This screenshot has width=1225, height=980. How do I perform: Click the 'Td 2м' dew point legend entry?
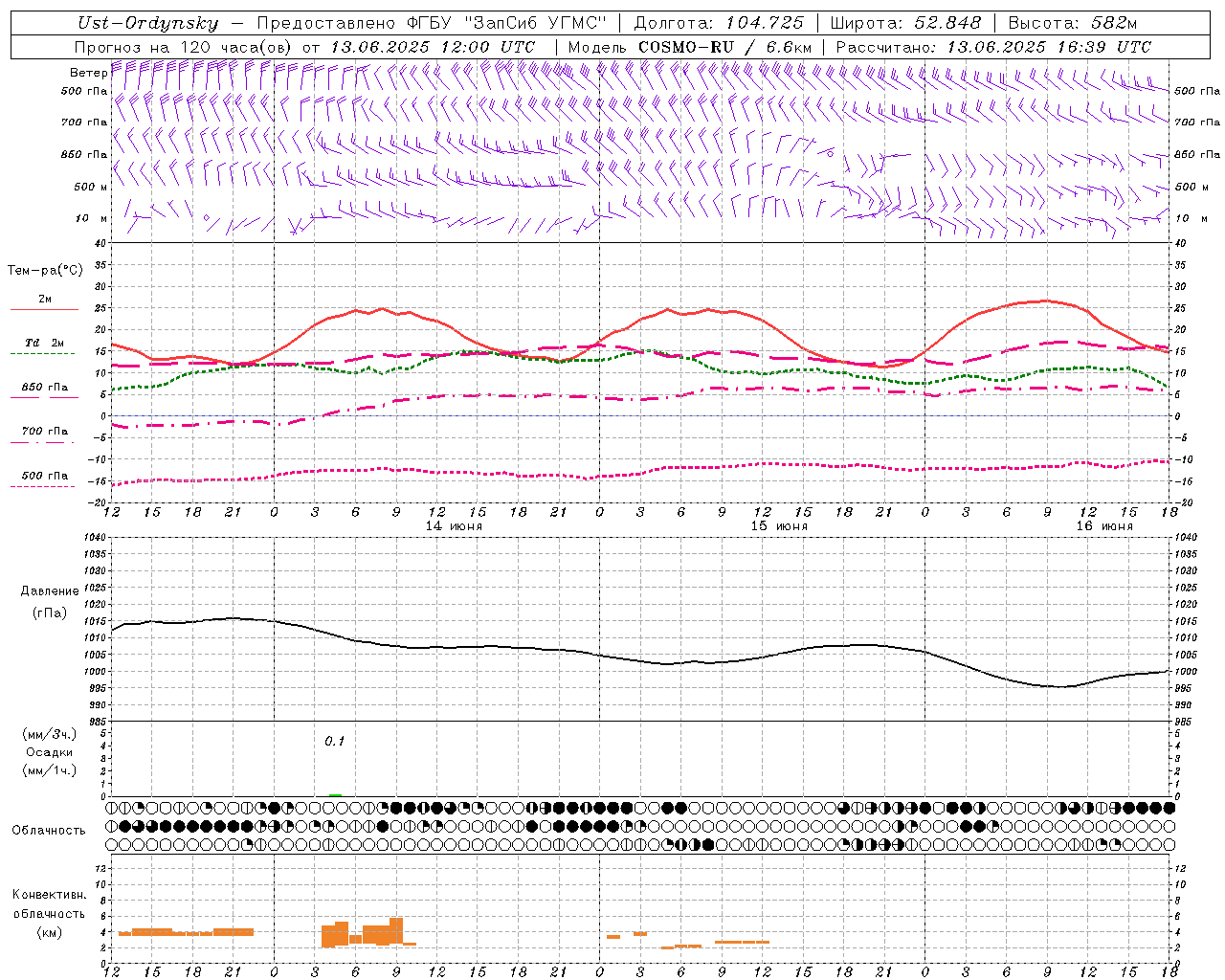pyautogui.click(x=44, y=343)
